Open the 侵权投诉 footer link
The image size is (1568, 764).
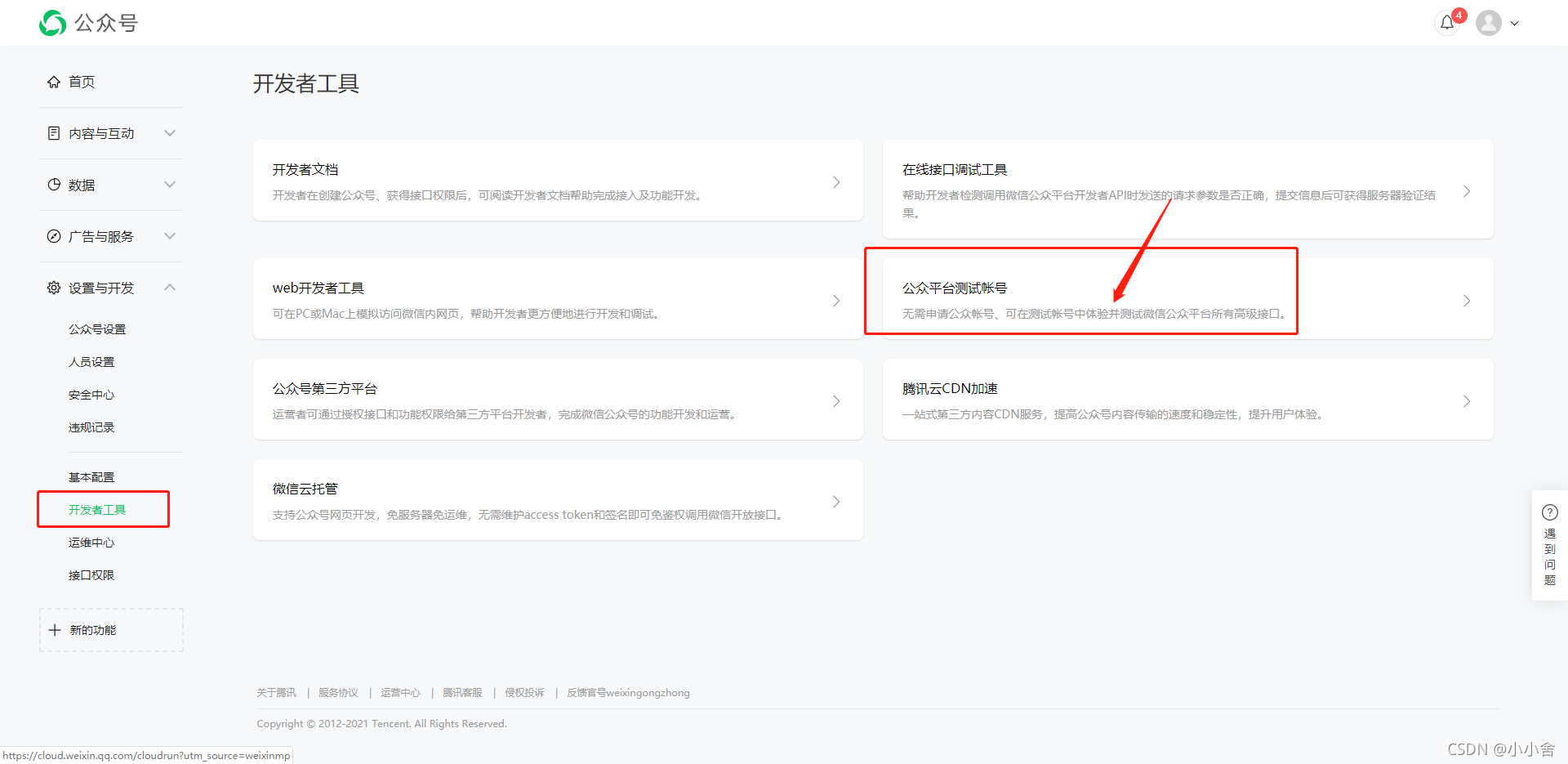click(524, 693)
